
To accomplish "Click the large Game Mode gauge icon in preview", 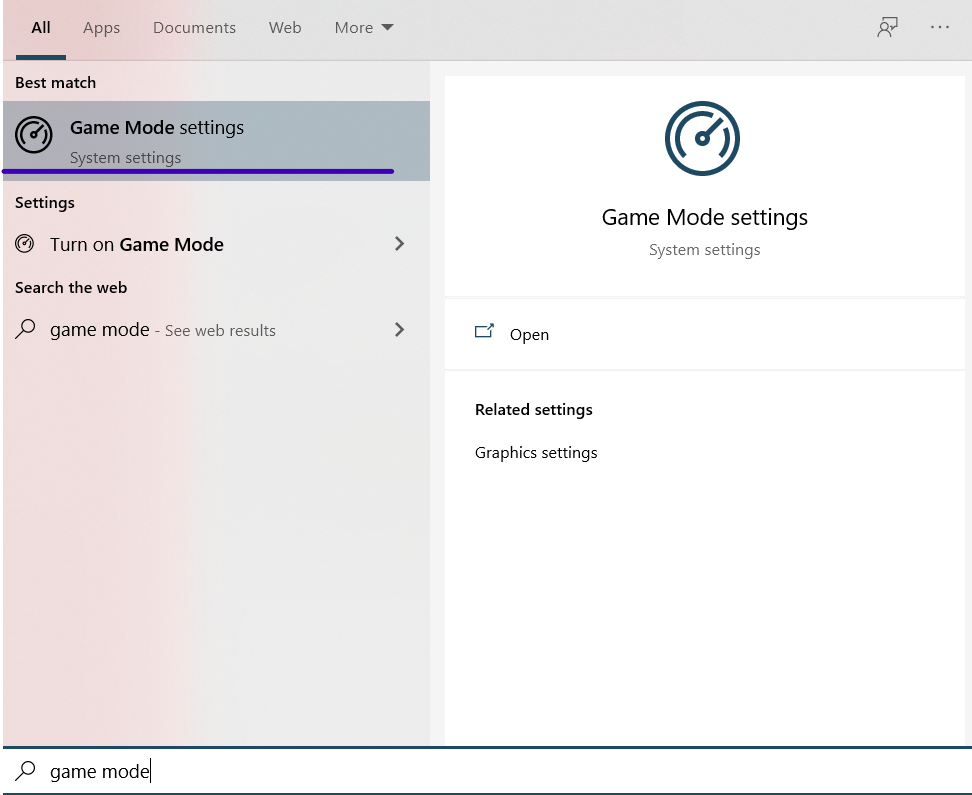I will pyautogui.click(x=702, y=138).
